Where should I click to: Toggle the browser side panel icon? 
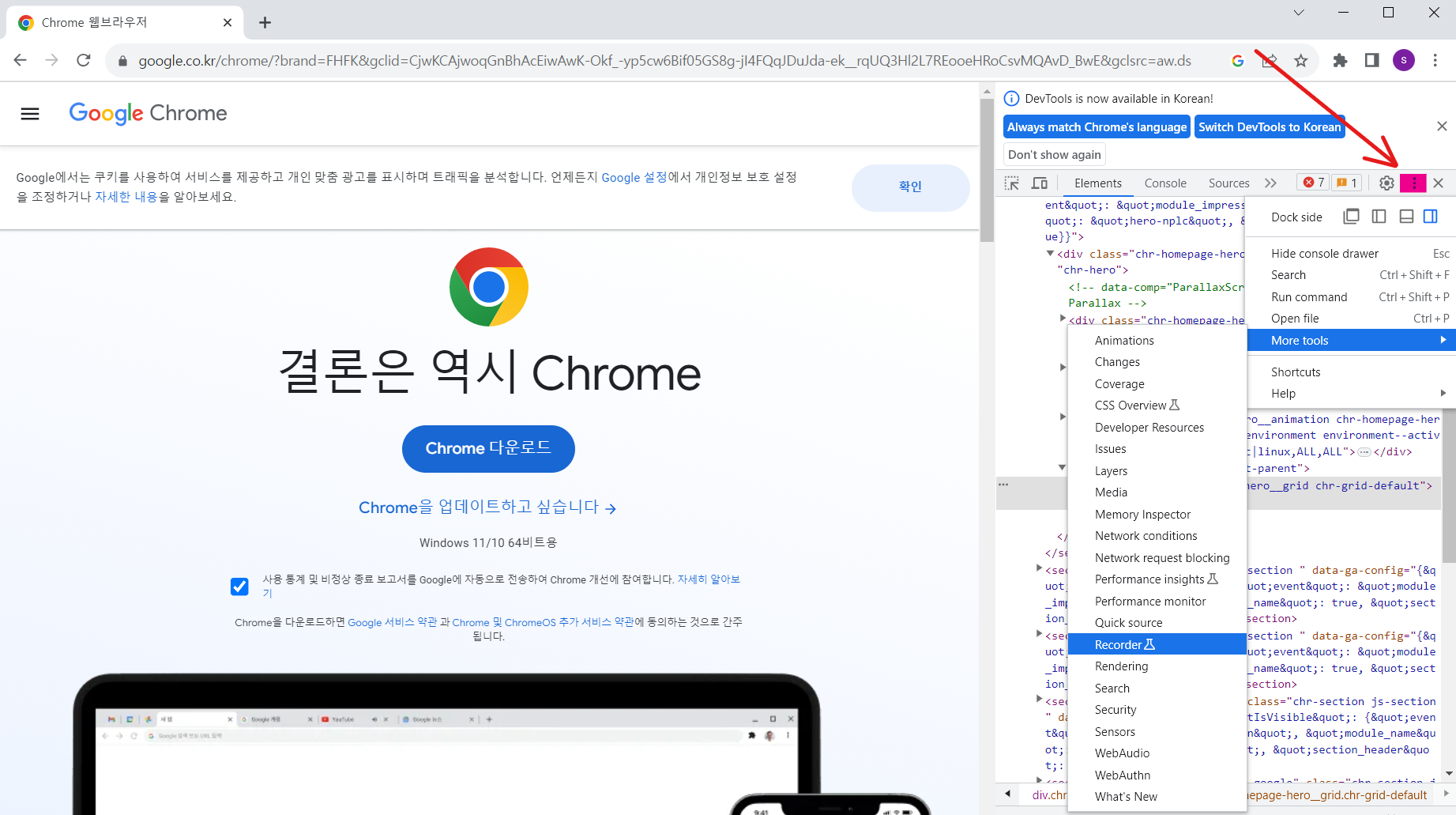tap(1371, 60)
